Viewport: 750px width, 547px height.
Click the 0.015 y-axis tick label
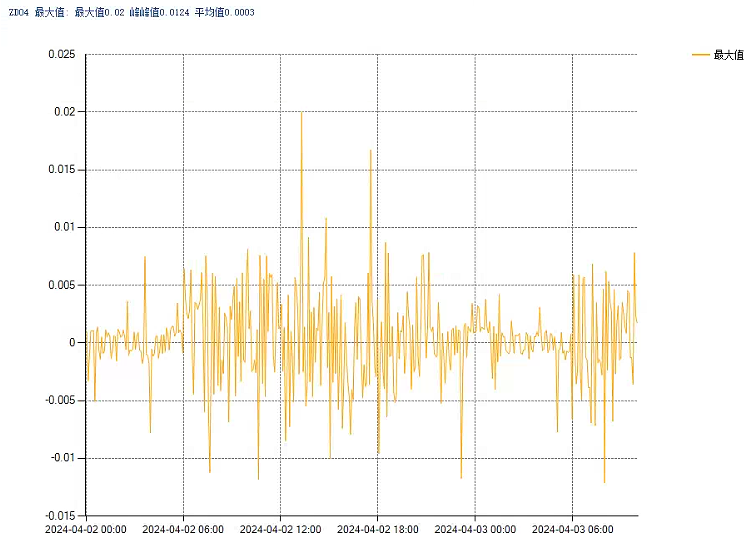point(62,170)
